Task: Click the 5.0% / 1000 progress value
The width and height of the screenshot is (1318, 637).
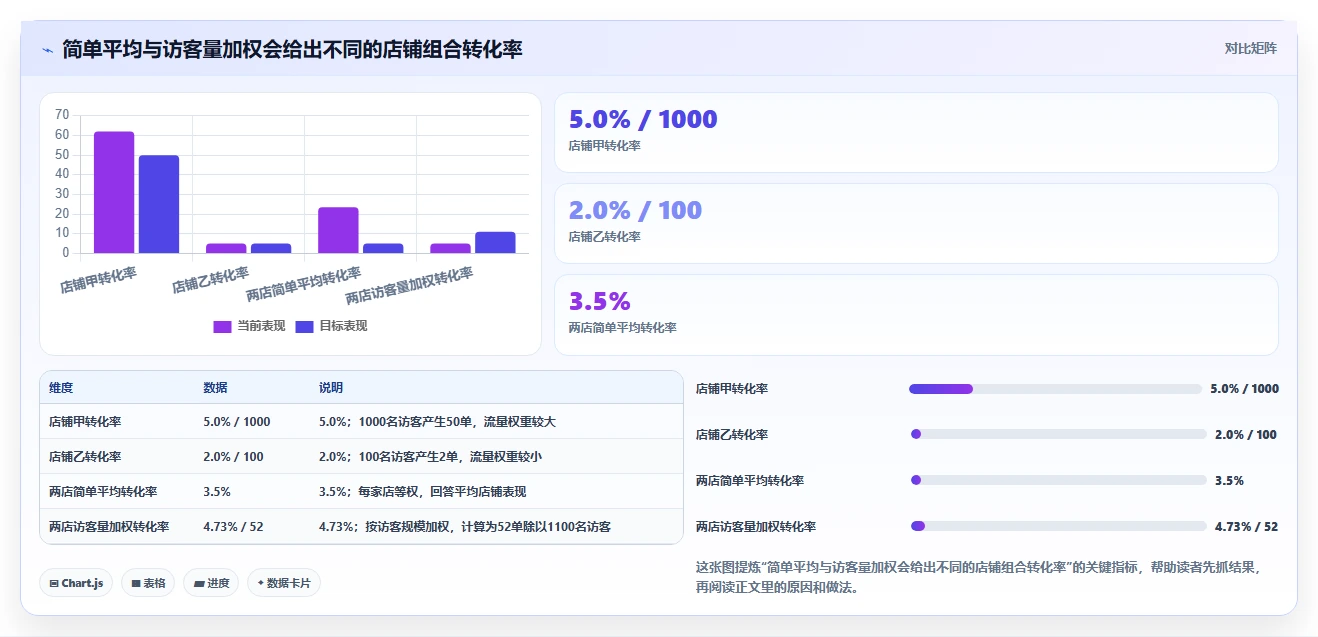Action: [1244, 389]
